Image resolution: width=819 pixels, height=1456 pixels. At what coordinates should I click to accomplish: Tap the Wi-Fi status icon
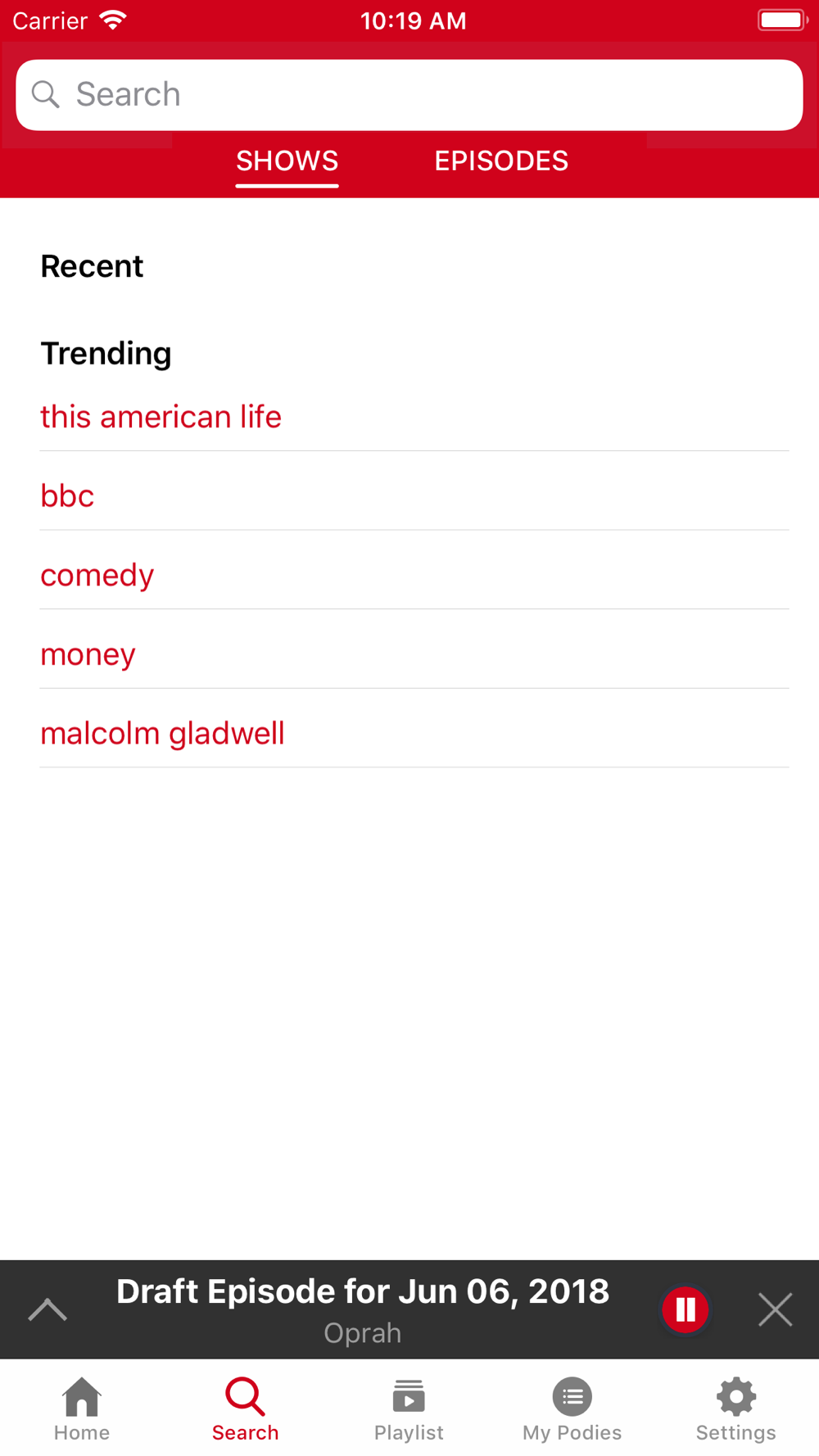[x=113, y=20]
